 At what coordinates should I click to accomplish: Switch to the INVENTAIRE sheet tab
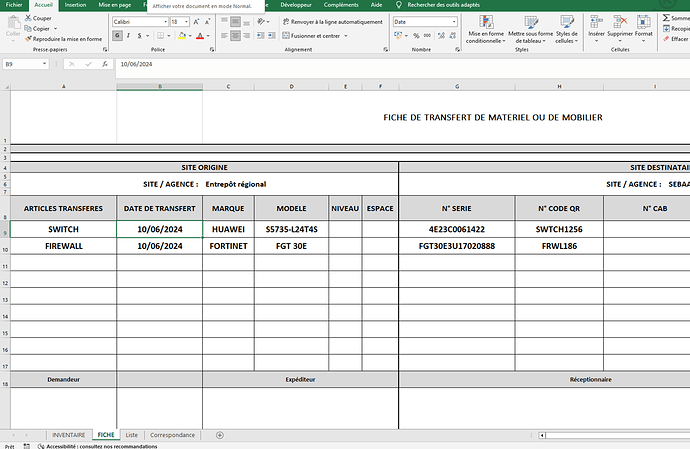coord(69,435)
